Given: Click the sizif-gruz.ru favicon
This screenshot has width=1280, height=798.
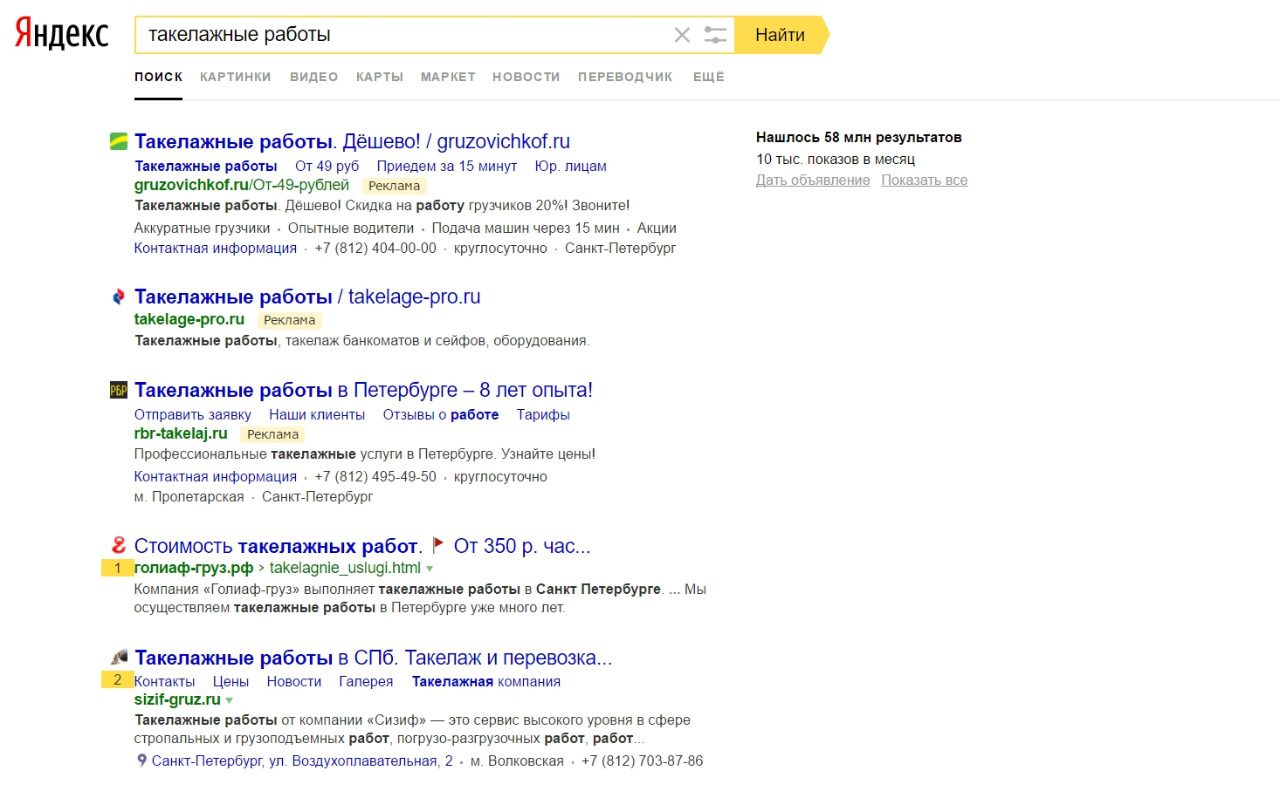Looking at the screenshot, I should tap(119, 658).
